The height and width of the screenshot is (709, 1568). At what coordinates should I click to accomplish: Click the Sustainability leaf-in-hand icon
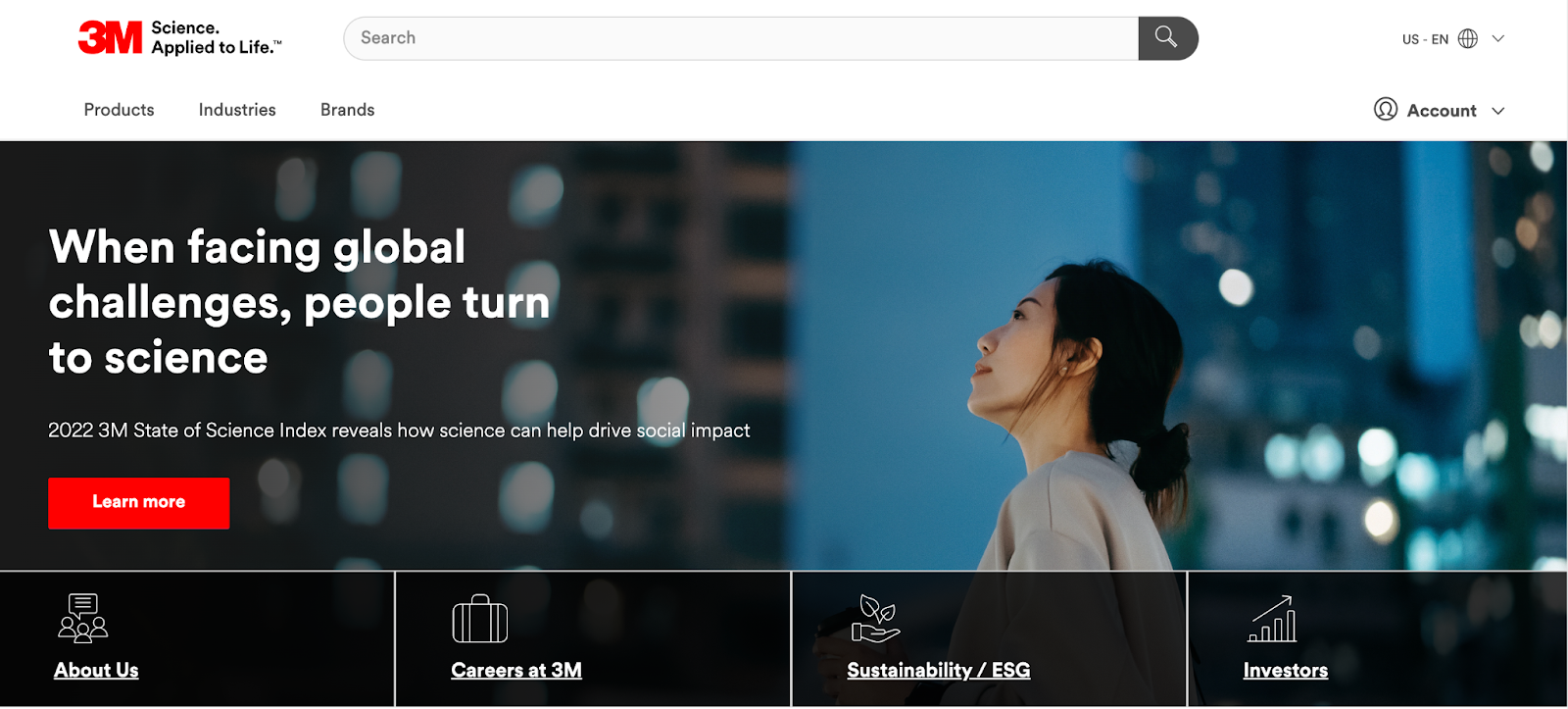[876, 619]
